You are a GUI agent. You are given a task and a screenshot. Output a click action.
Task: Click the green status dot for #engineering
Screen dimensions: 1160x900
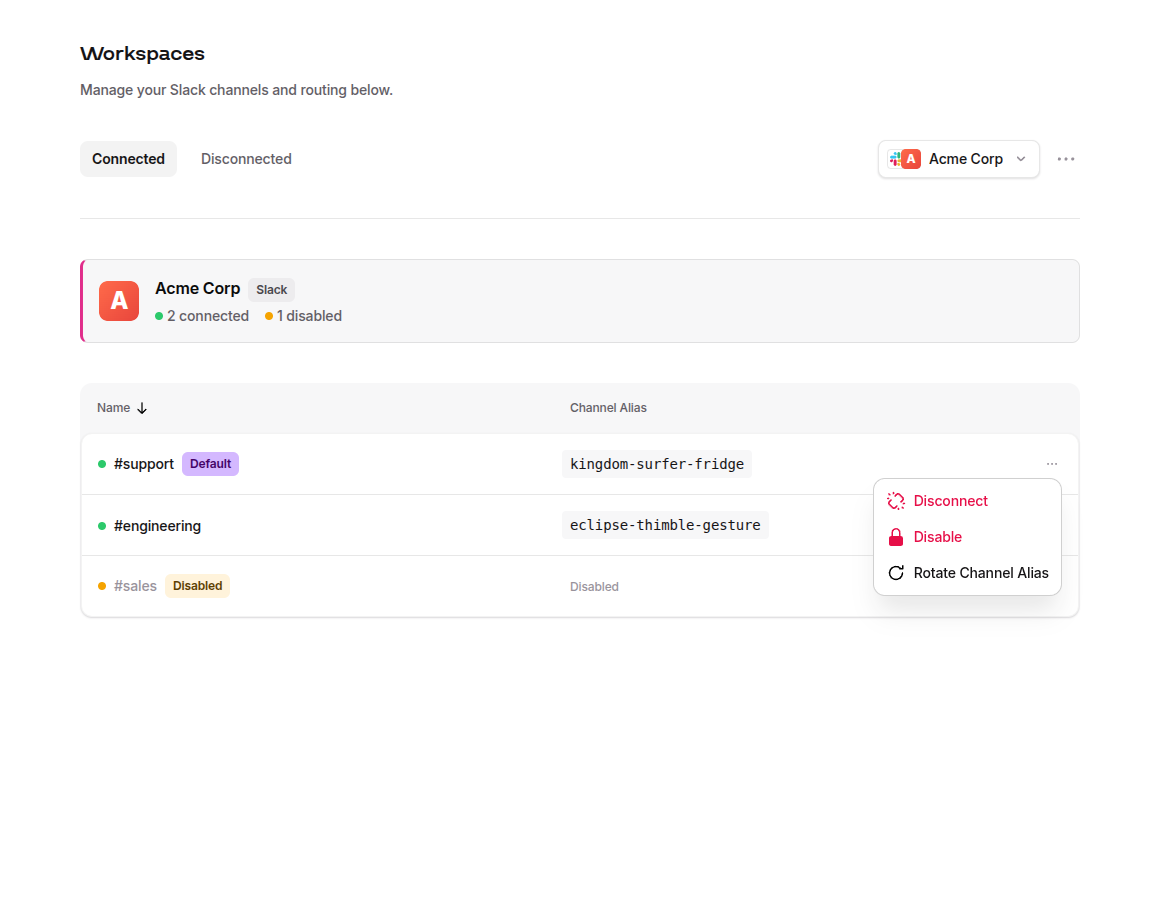pos(102,527)
